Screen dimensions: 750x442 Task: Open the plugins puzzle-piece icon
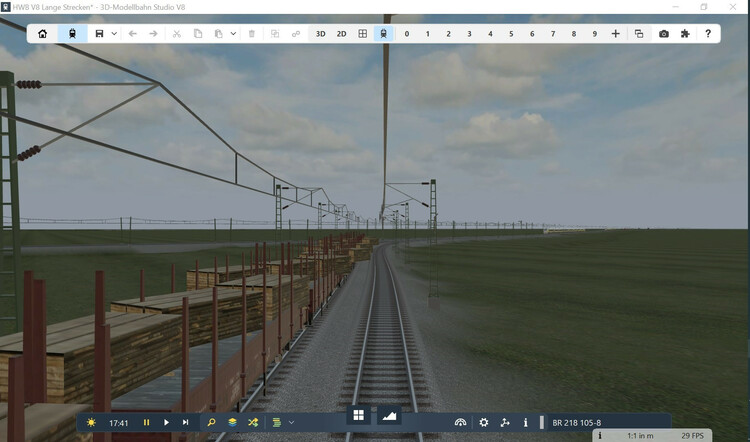tap(685, 33)
